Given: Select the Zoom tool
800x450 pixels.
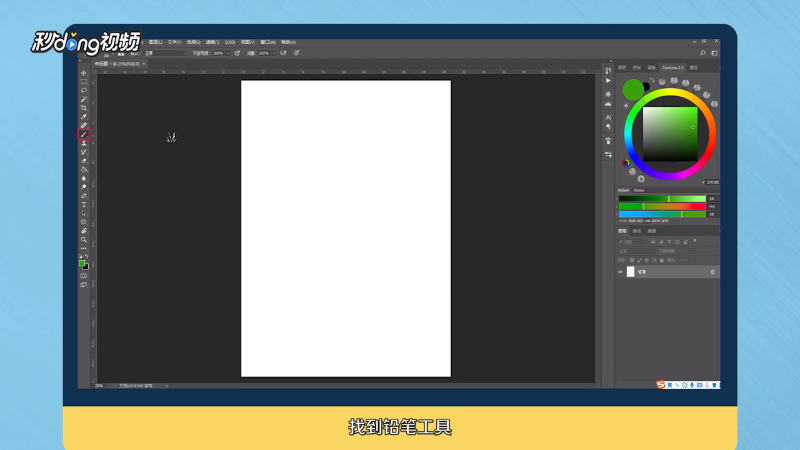Looking at the screenshot, I should [84, 239].
